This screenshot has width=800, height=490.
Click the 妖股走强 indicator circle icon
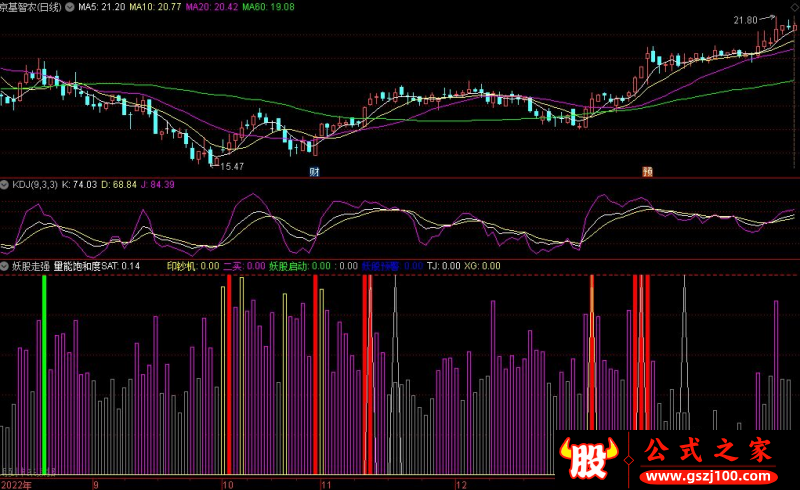tap(5, 267)
